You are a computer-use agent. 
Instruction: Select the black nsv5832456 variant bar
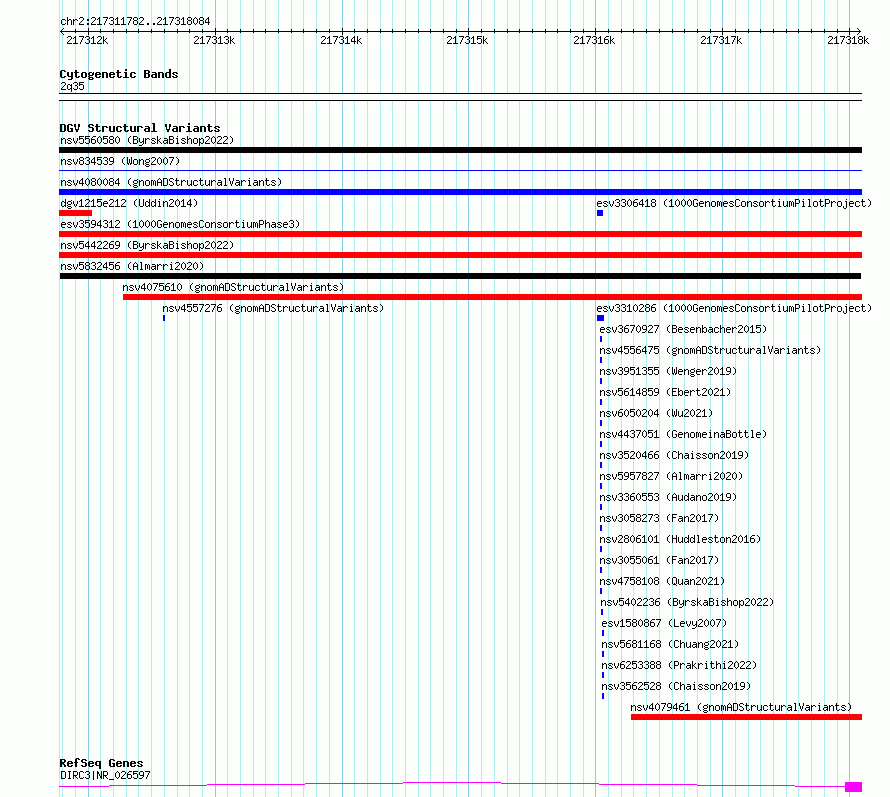[x=460, y=276]
